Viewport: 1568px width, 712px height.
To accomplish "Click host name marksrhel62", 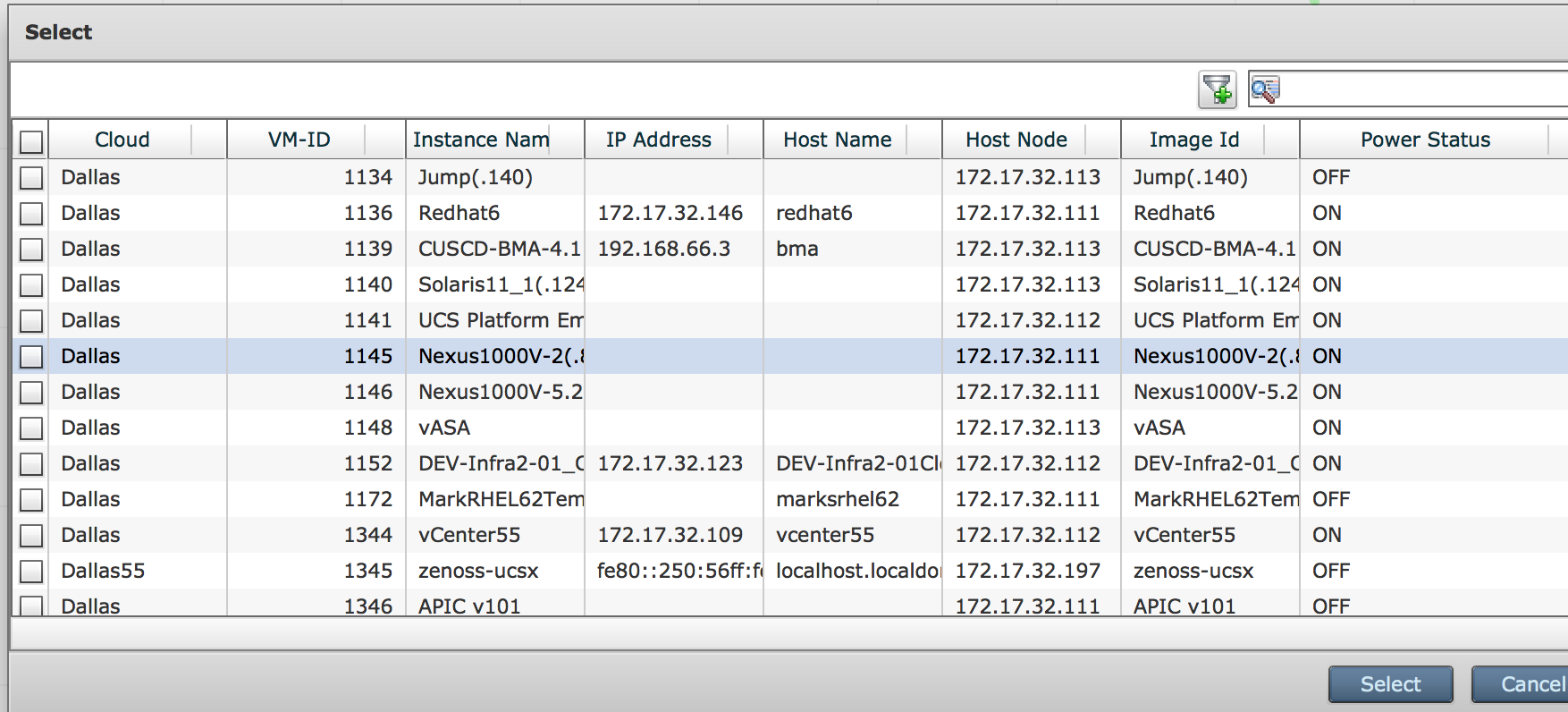I will coord(838,499).
